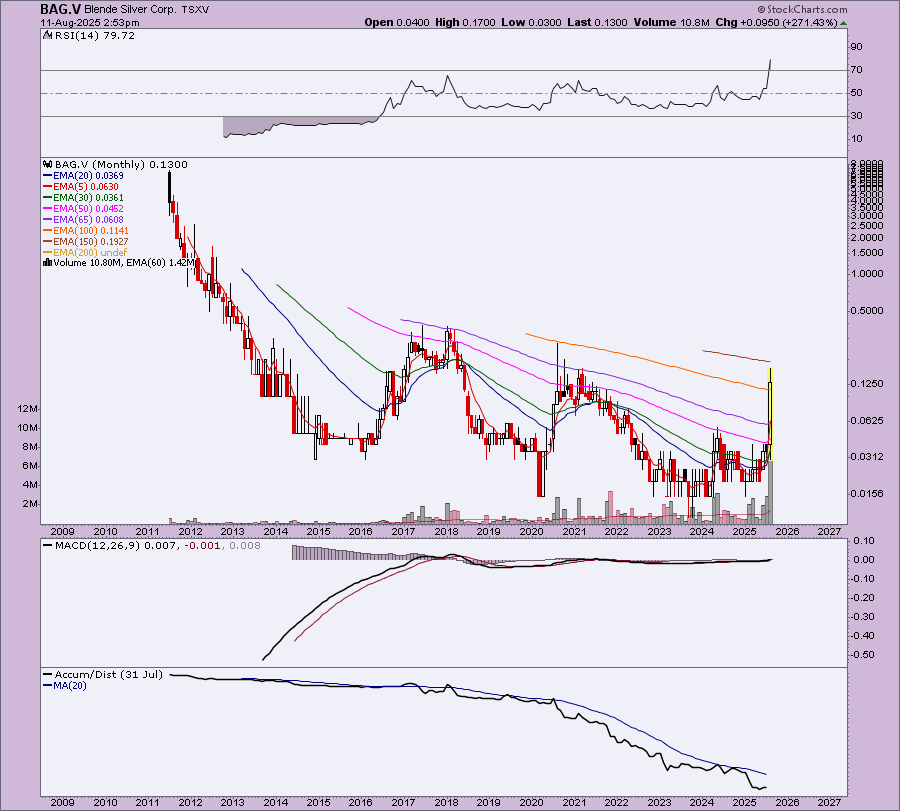900x811 pixels.
Task: Click 2020 on the price panel time axis
Action: (x=532, y=531)
